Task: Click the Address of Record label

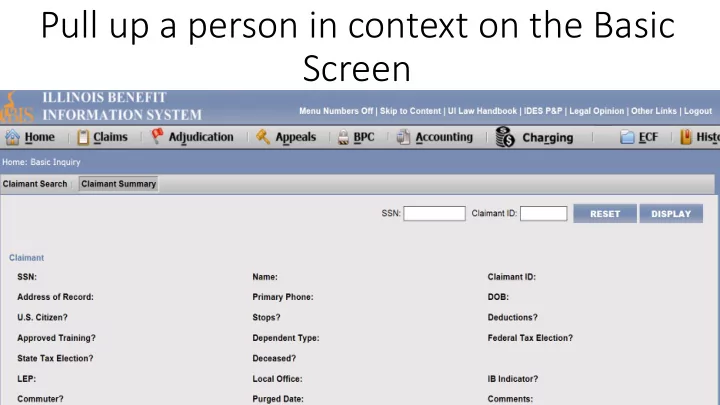Action: [55, 297]
